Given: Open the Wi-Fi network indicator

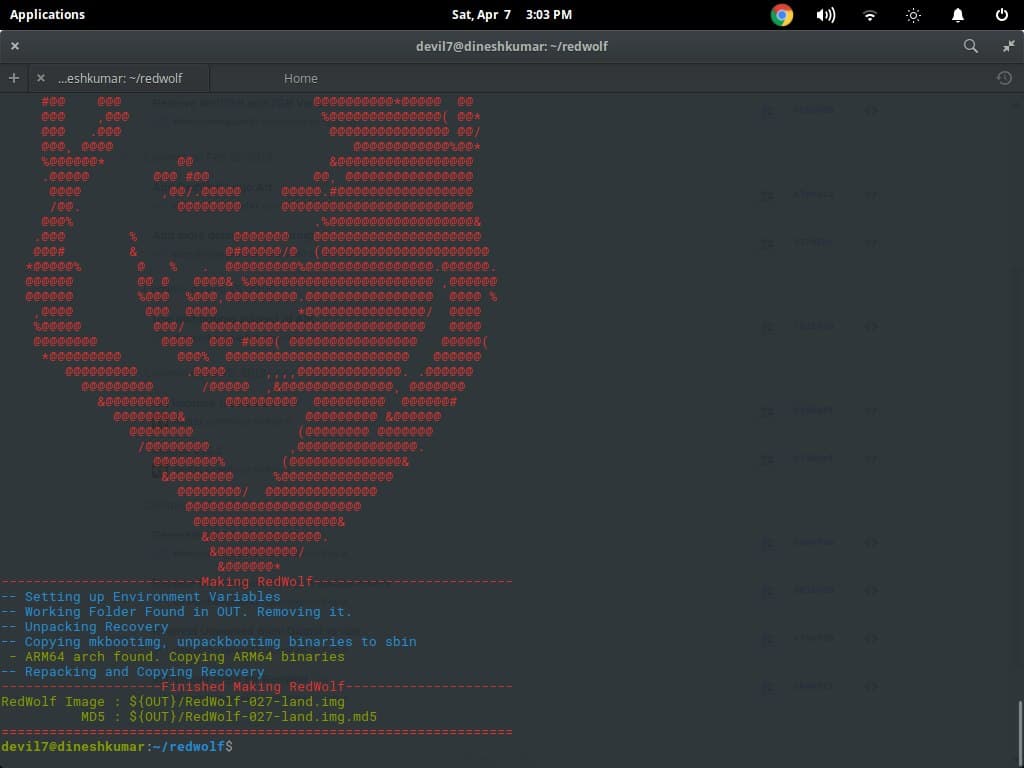Looking at the screenshot, I should click(x=869, y=15).
